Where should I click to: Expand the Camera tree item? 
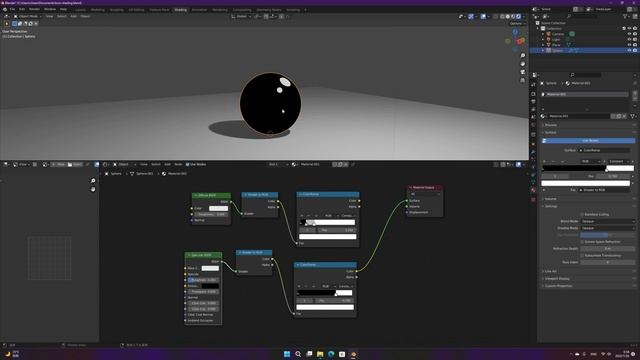(543, 34)
